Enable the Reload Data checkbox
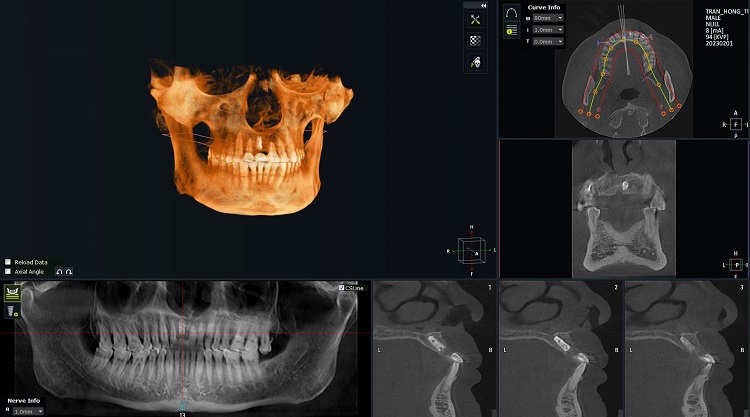 pyautogui.click(x=8, y=262)
